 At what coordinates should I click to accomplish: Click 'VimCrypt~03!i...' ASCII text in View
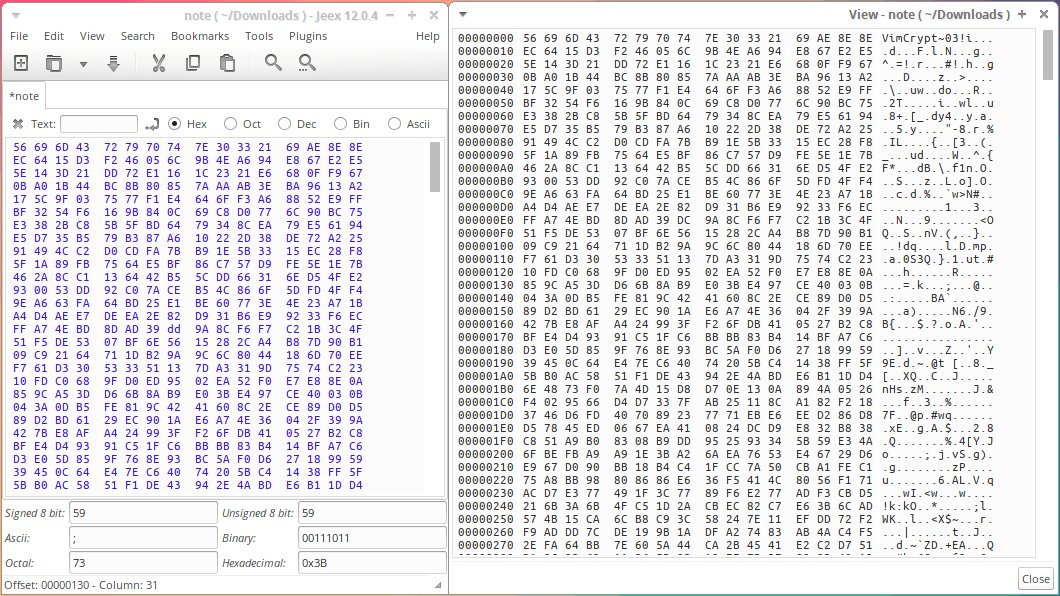[x=938, y=39]
